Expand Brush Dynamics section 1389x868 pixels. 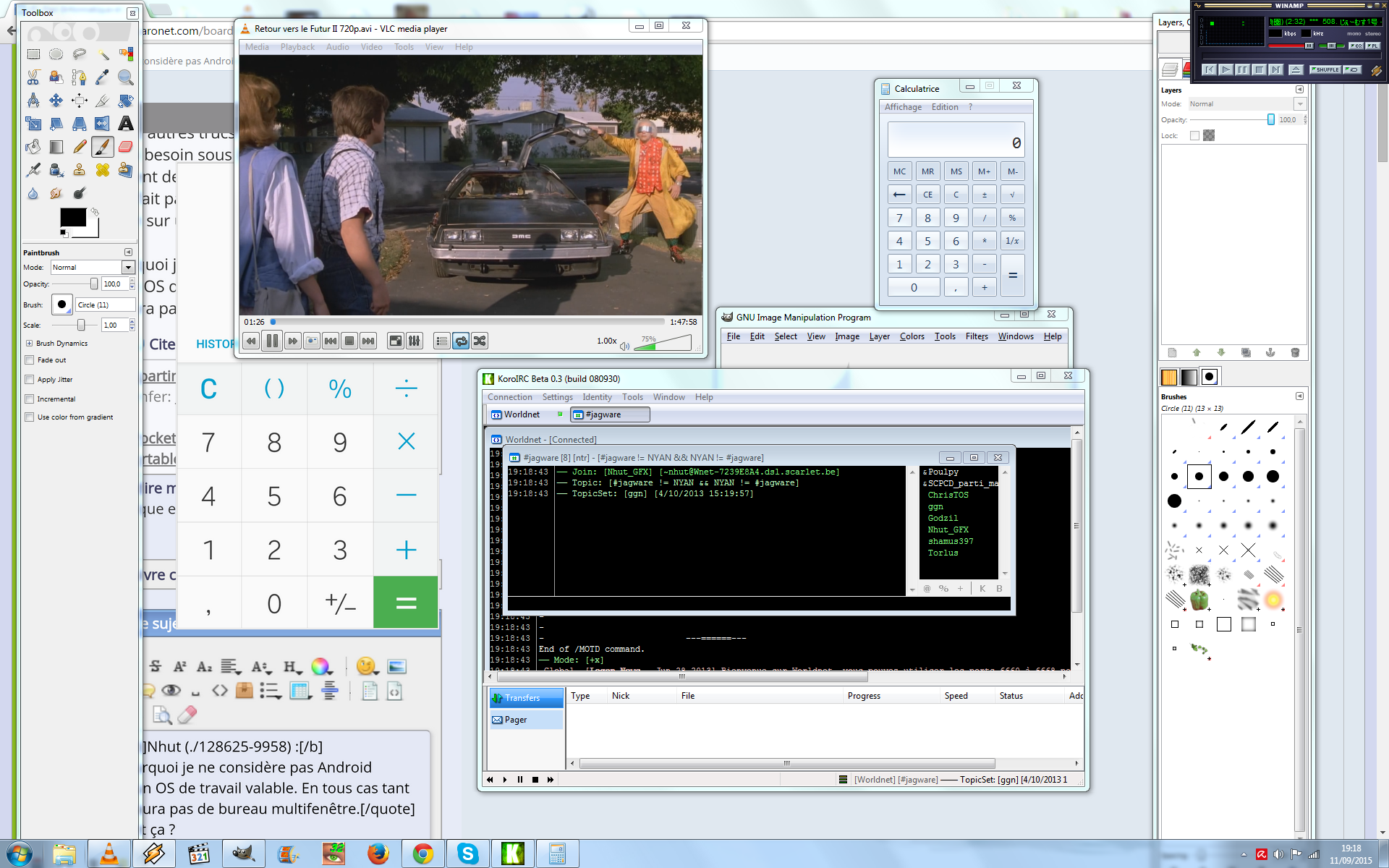[30, 343]
